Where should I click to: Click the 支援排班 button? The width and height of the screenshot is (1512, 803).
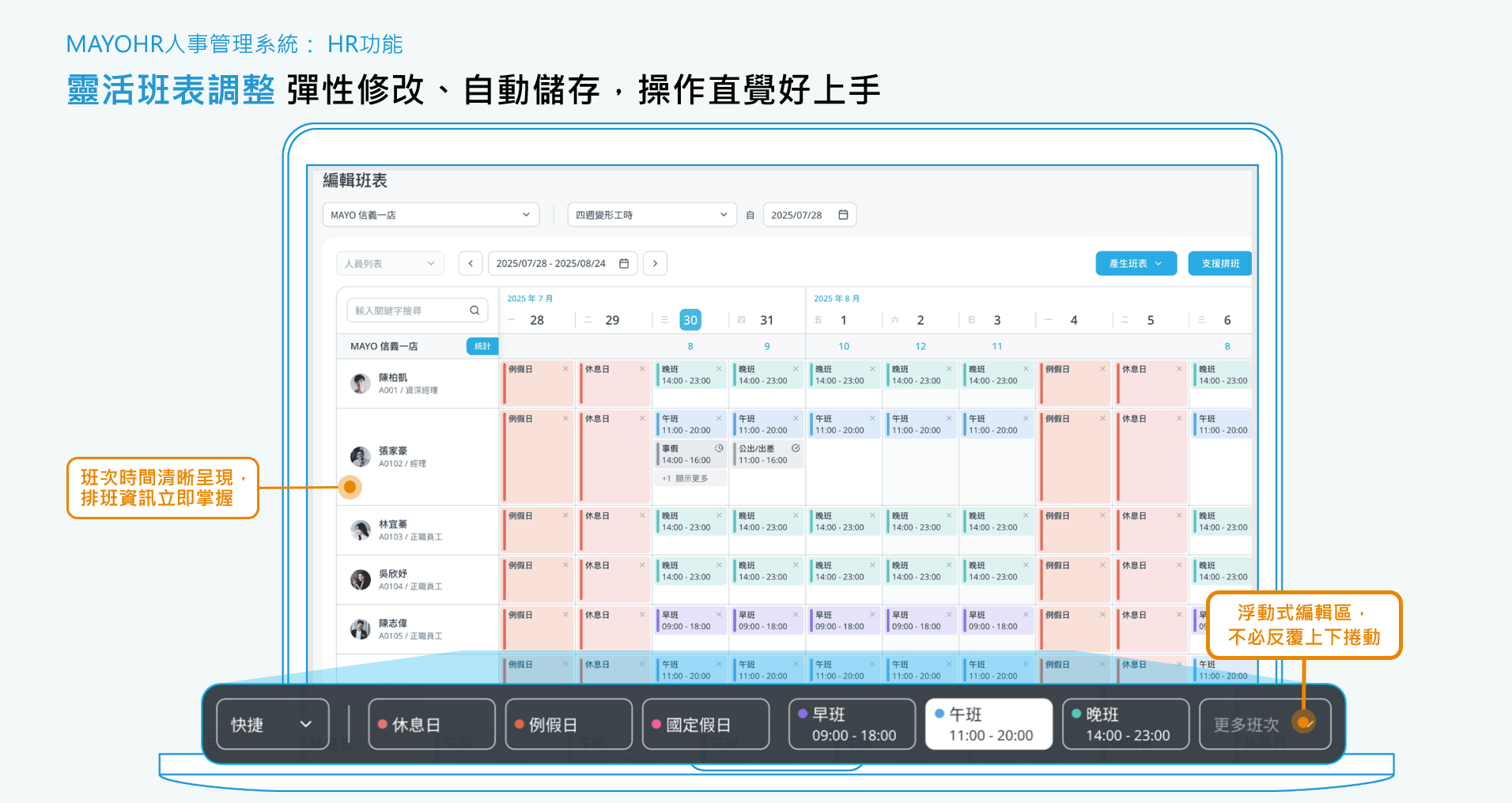[x=1219, y=263]
